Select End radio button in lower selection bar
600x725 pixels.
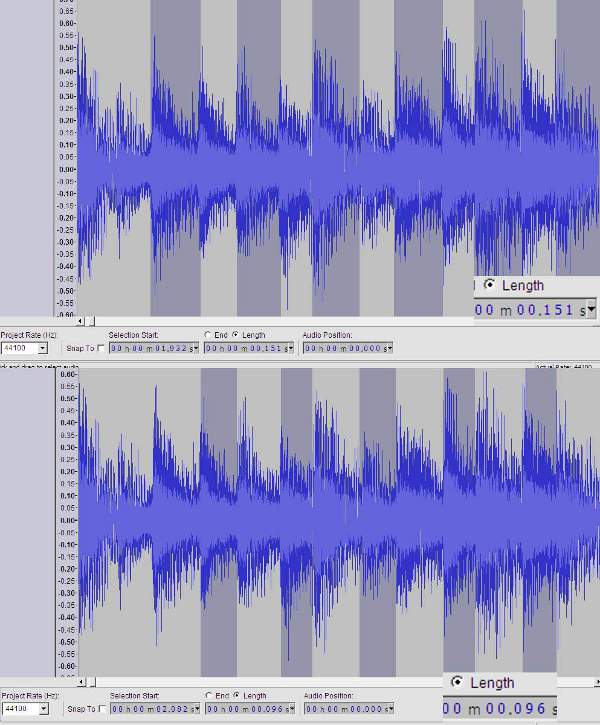tap(208, 695)
